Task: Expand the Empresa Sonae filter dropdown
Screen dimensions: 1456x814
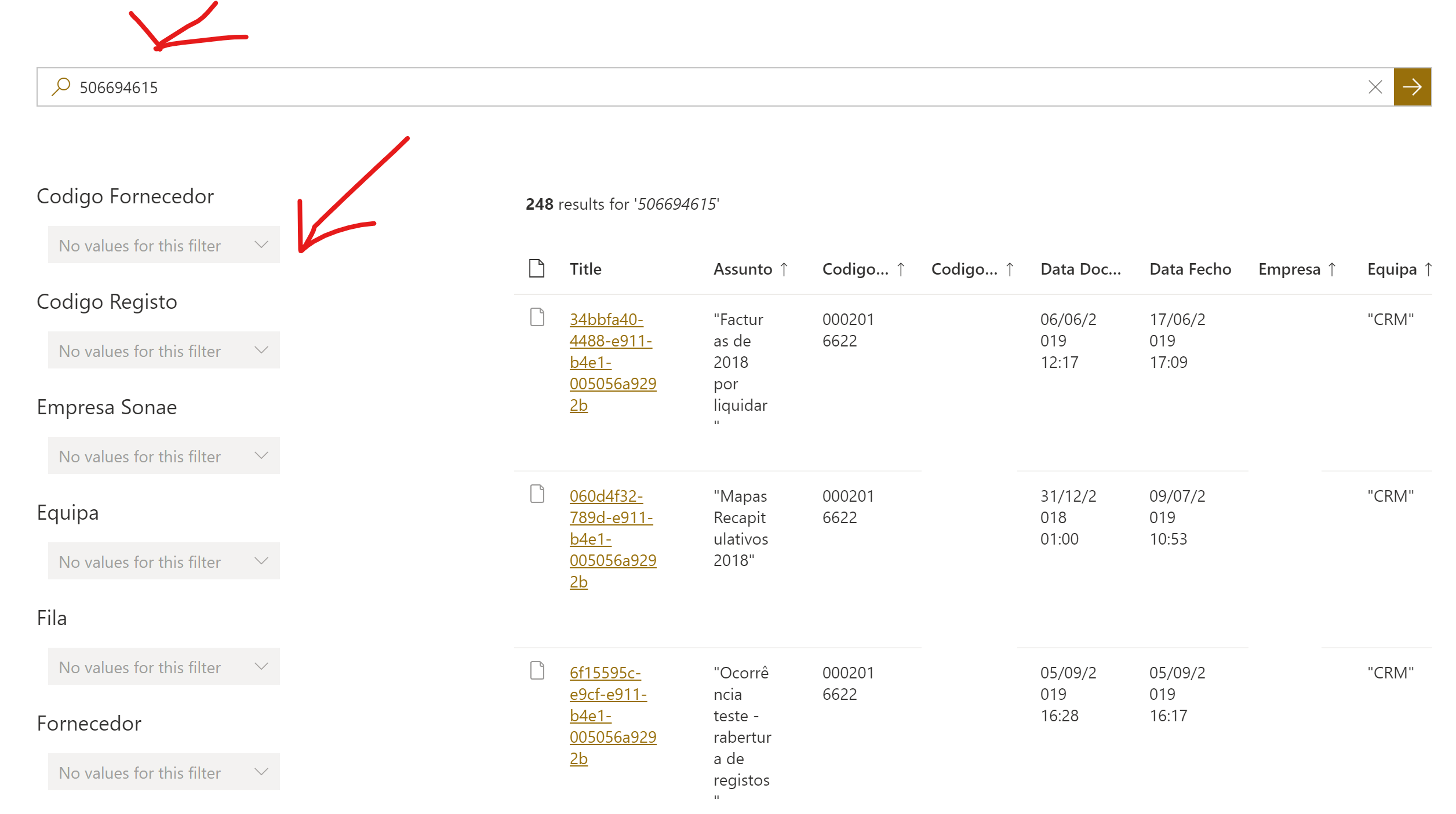Action: point(163,455)
